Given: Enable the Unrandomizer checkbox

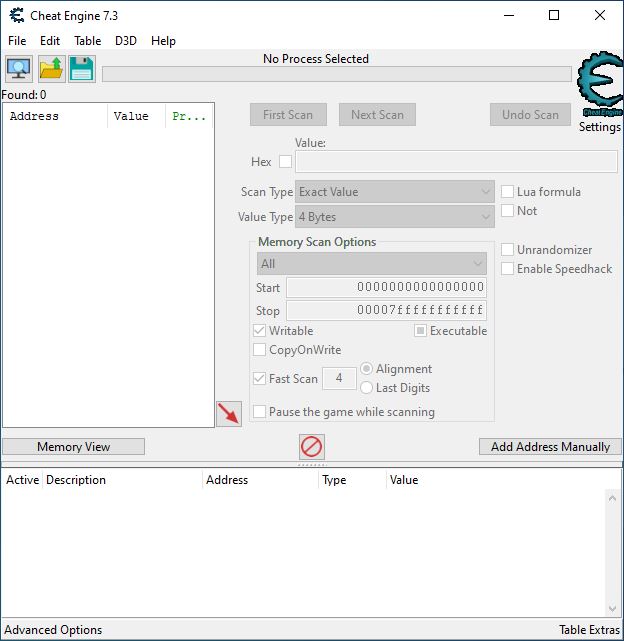Looking at the screenshot, I should [x=507, y=249].
